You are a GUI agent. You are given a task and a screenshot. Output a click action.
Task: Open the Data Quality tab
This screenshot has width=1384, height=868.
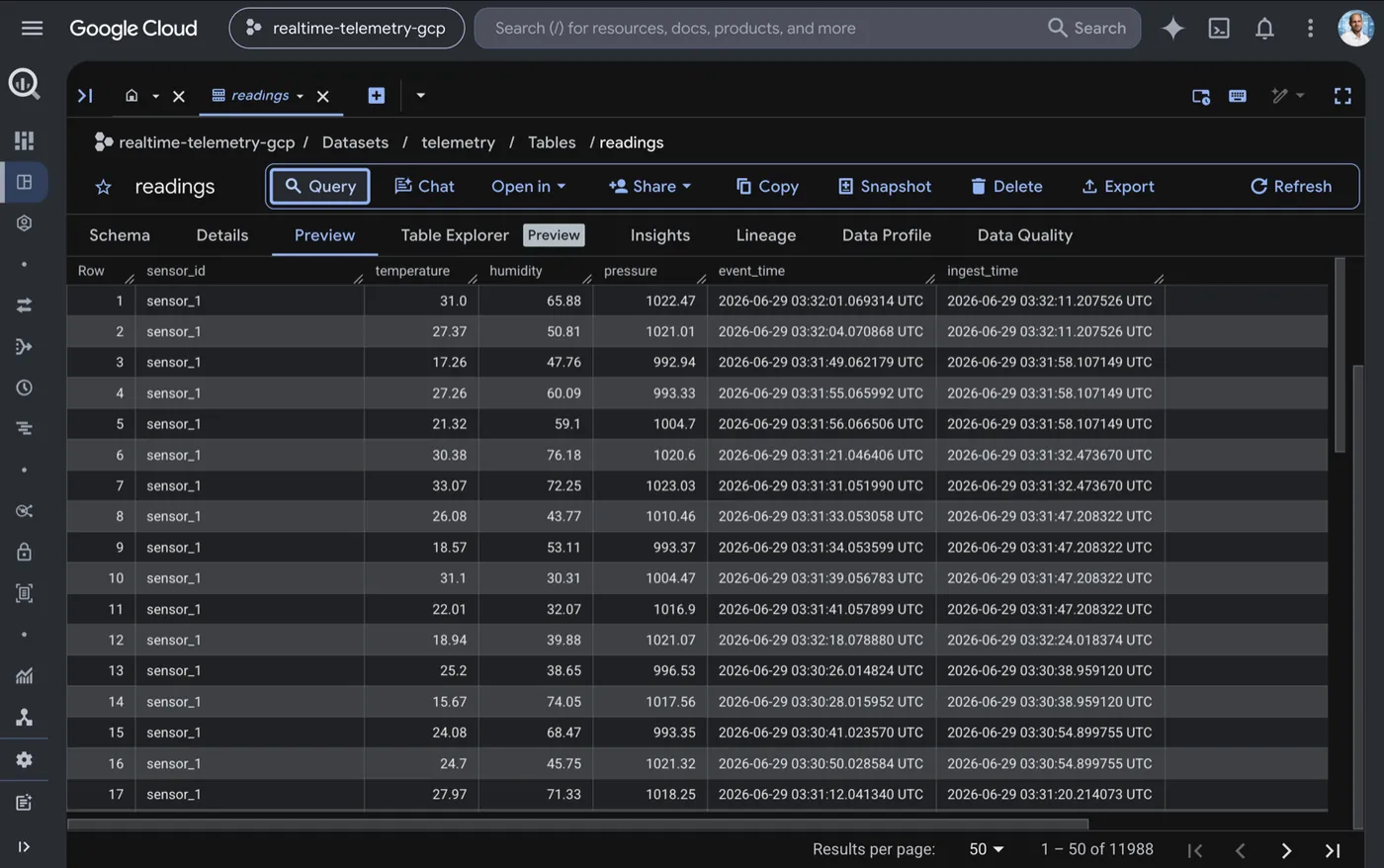tap(1025, 235)
